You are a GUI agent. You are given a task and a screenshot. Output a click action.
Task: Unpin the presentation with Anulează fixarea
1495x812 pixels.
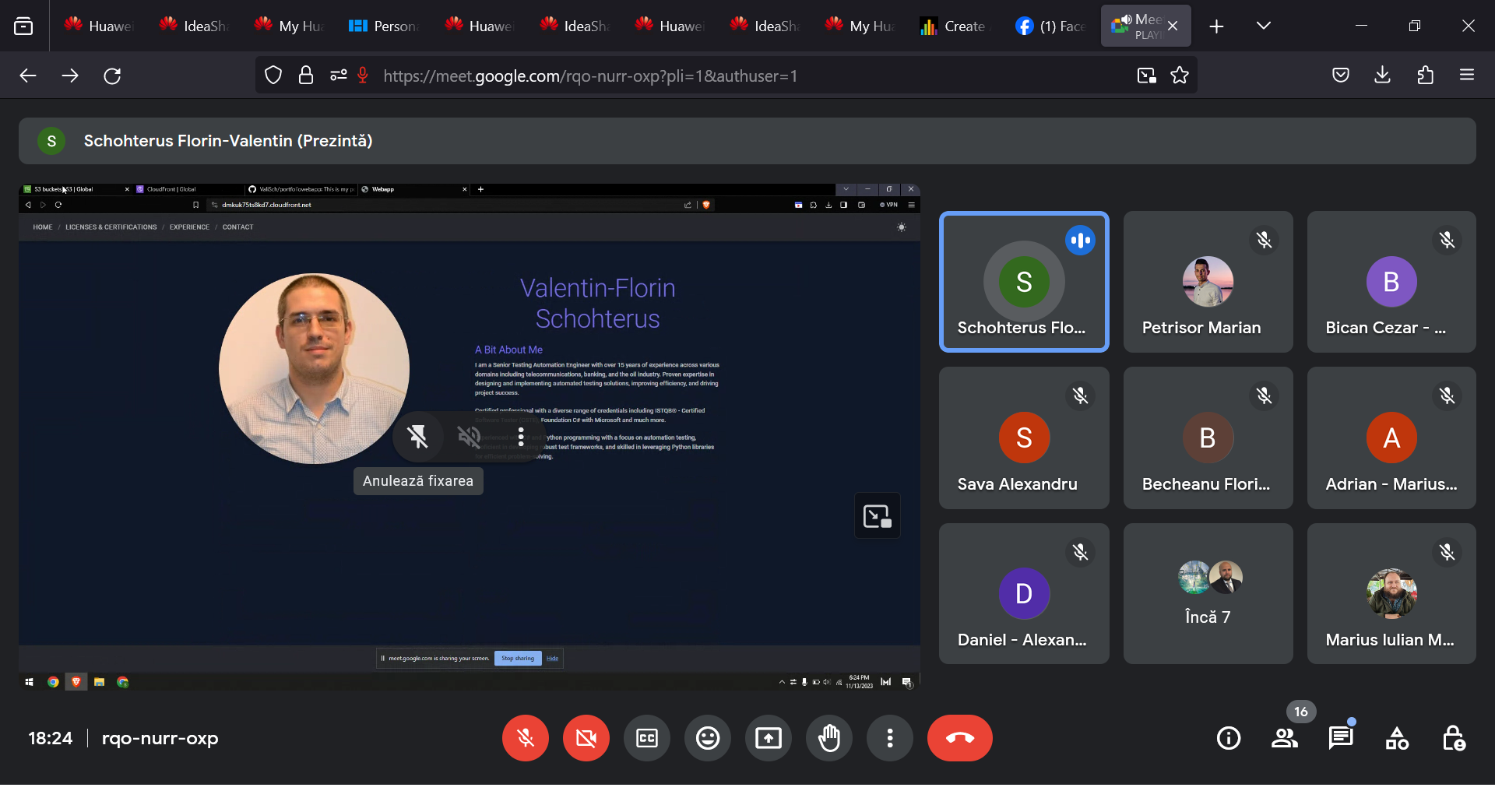point(418,437)
